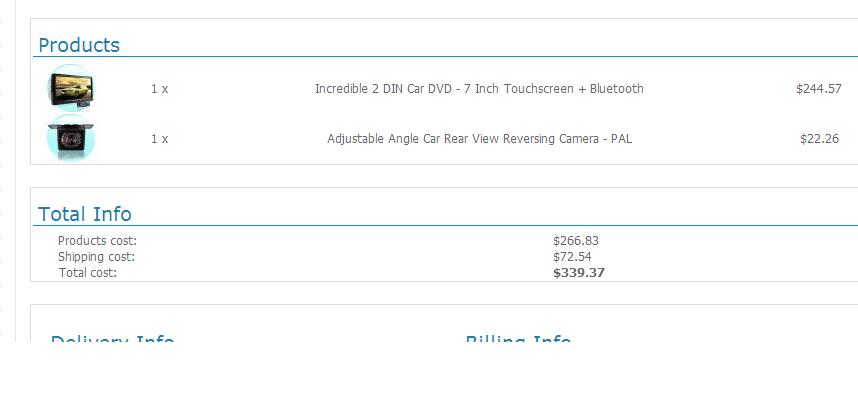Click the Products cost label
The image size is (858, 400).
click(x=97, y=241)
